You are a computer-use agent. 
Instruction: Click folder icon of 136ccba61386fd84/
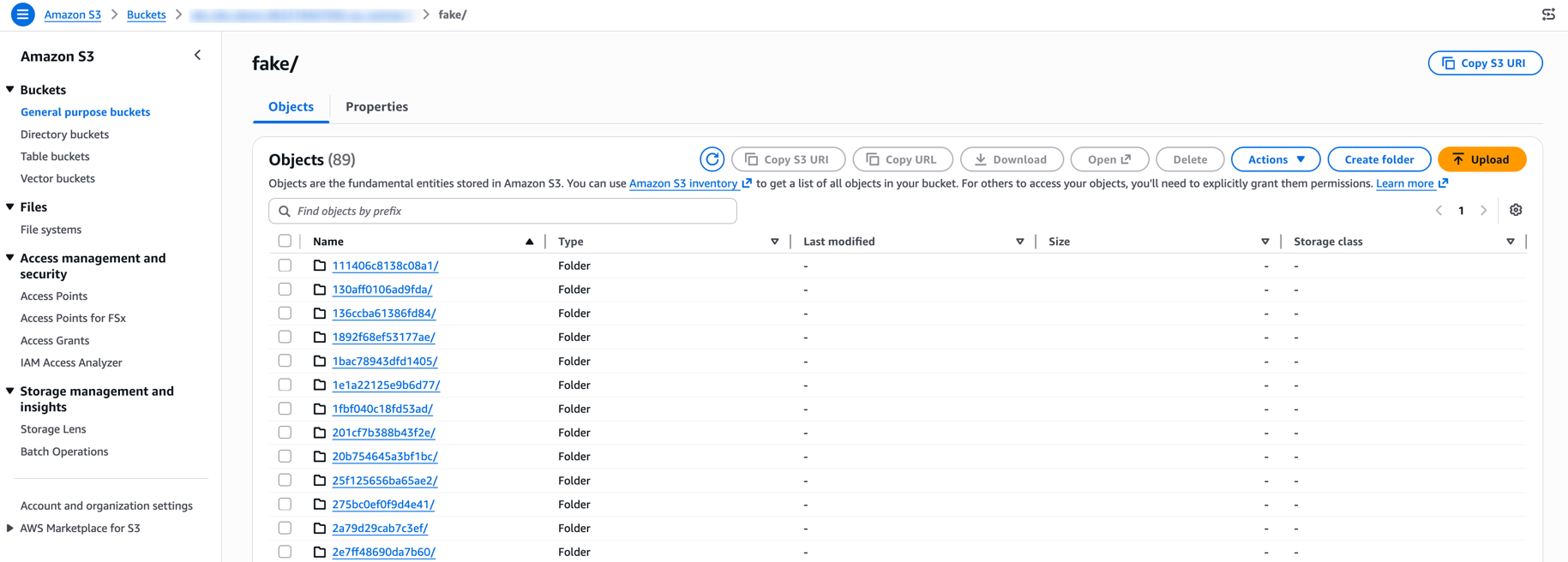click(x=320, y=314)
